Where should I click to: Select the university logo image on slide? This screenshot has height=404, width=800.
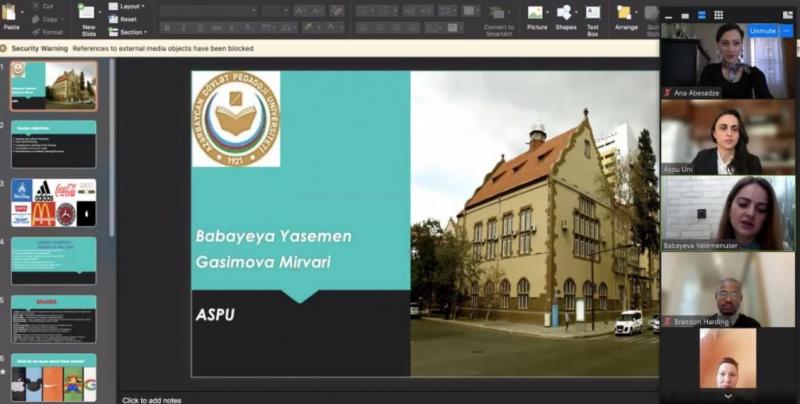point(236,119)
